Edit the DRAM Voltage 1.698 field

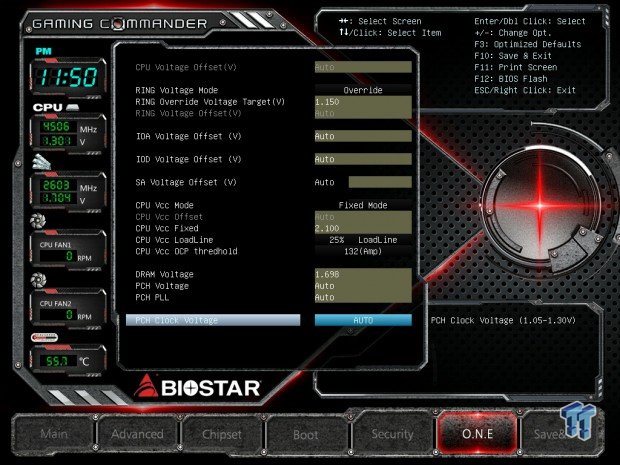click(x=363, y=274)
